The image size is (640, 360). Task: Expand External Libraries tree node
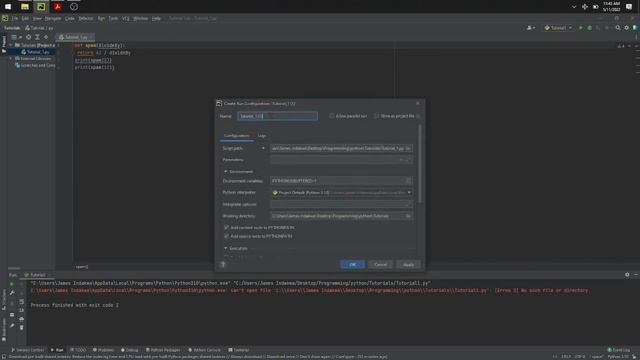click(11, 58)
